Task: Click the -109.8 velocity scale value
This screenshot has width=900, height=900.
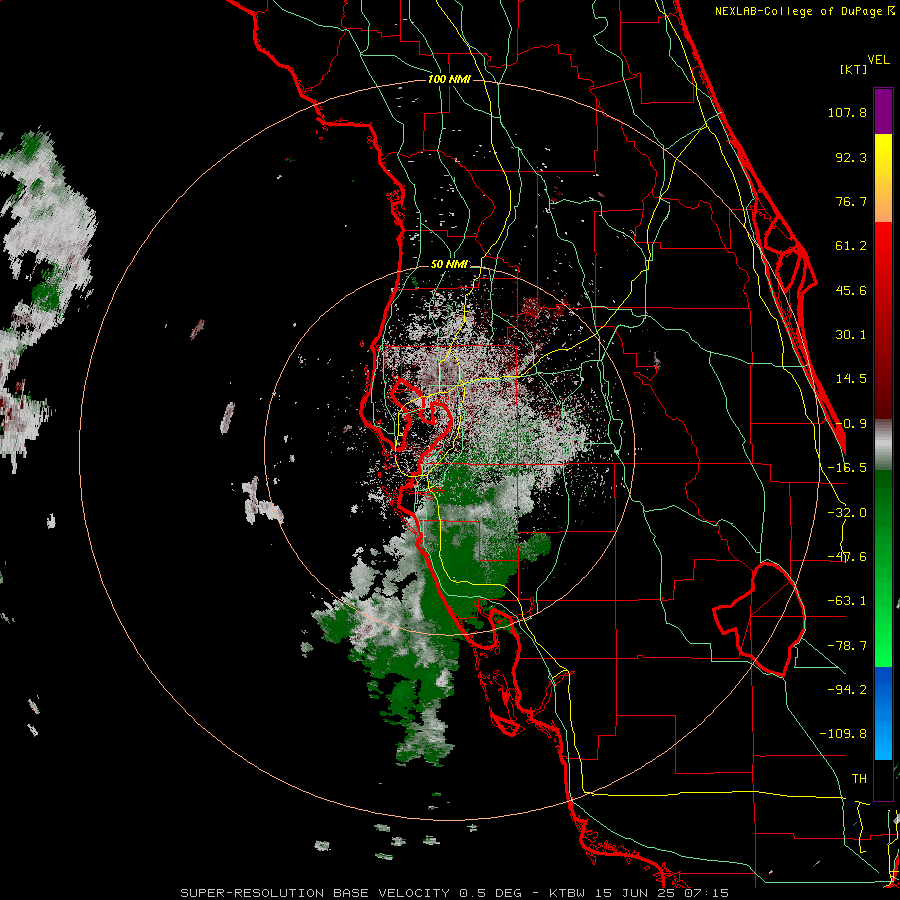Action: click(844, 734)
